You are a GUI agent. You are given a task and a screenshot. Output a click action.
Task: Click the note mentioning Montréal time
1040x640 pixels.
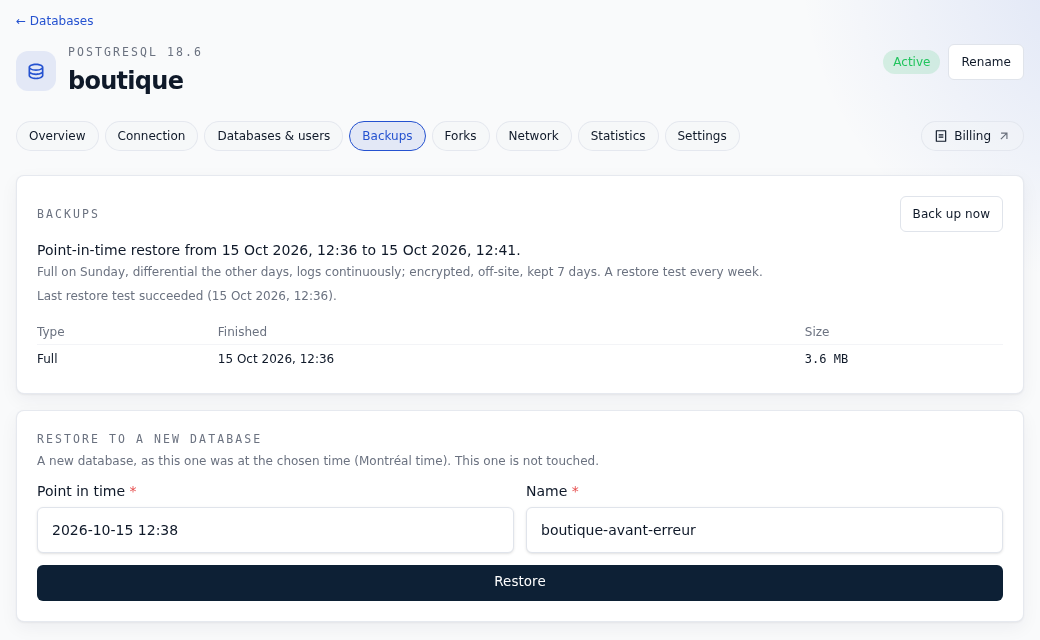click(318, 460)
